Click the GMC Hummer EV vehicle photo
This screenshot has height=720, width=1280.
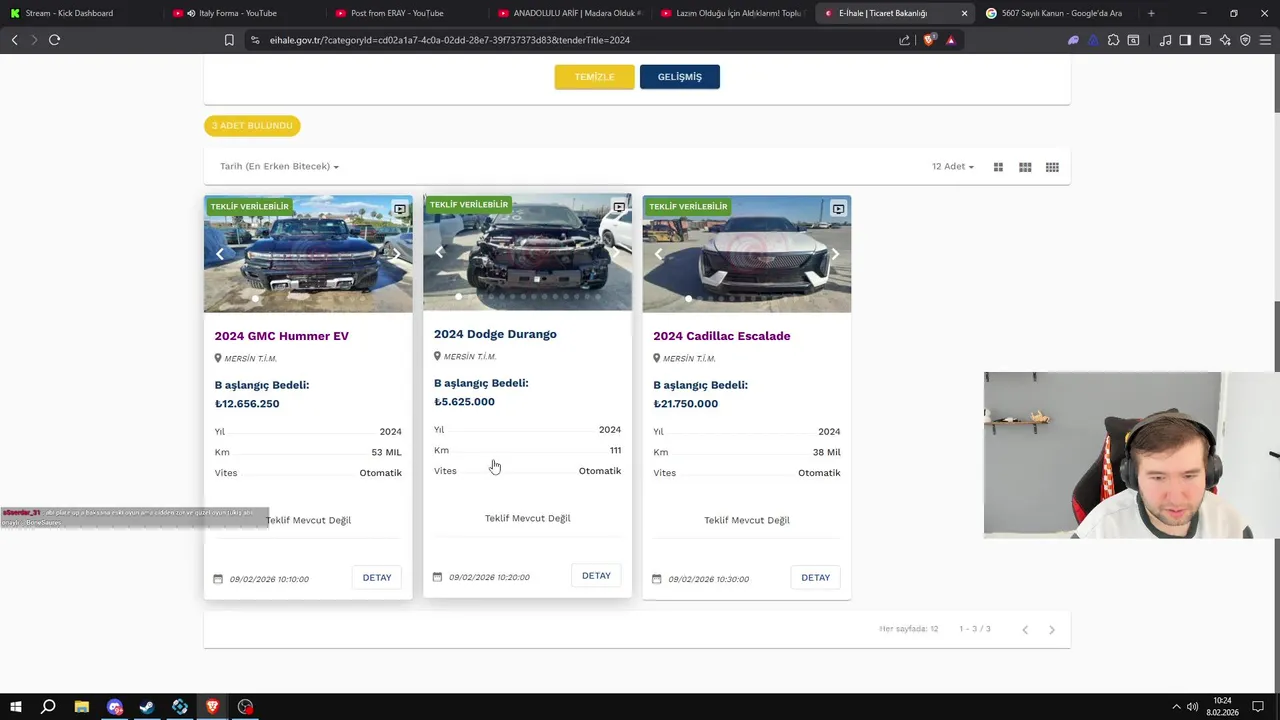click(308, 254)
